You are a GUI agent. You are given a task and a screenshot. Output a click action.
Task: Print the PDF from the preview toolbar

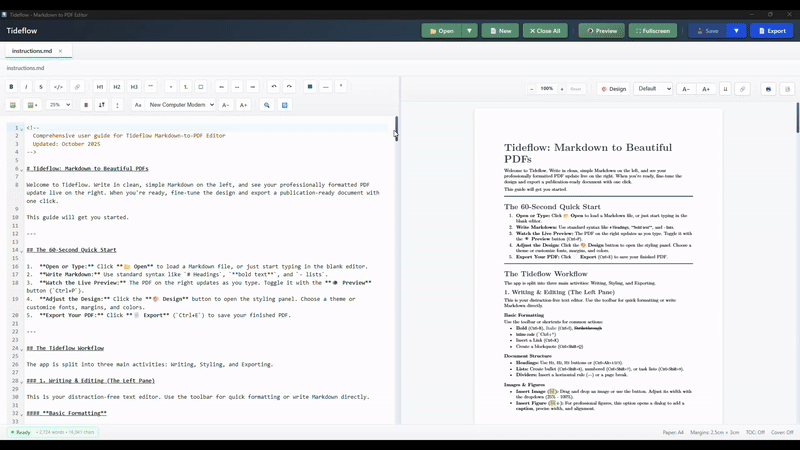coord(768,89)
